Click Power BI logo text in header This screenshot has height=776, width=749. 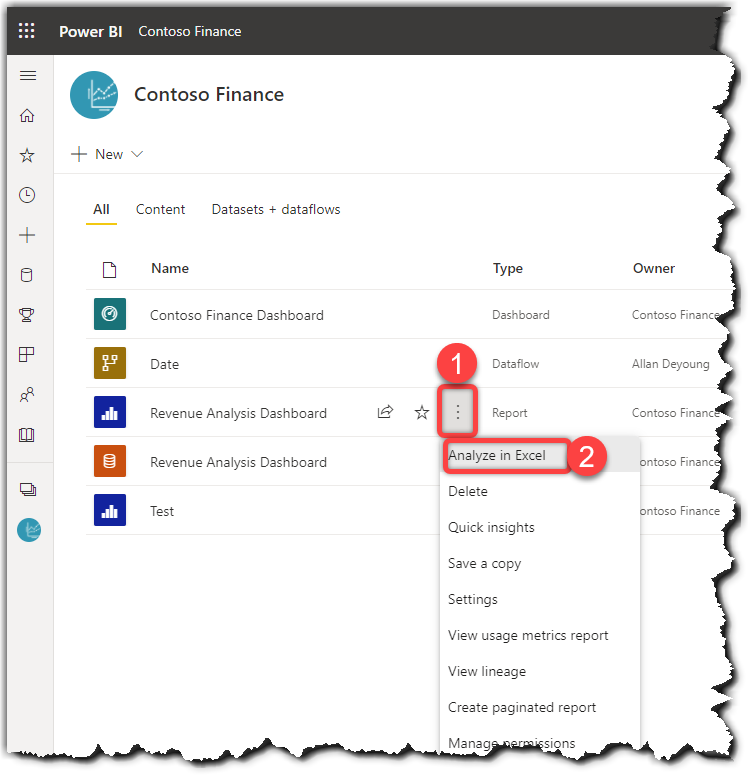[x=91, y=32]
